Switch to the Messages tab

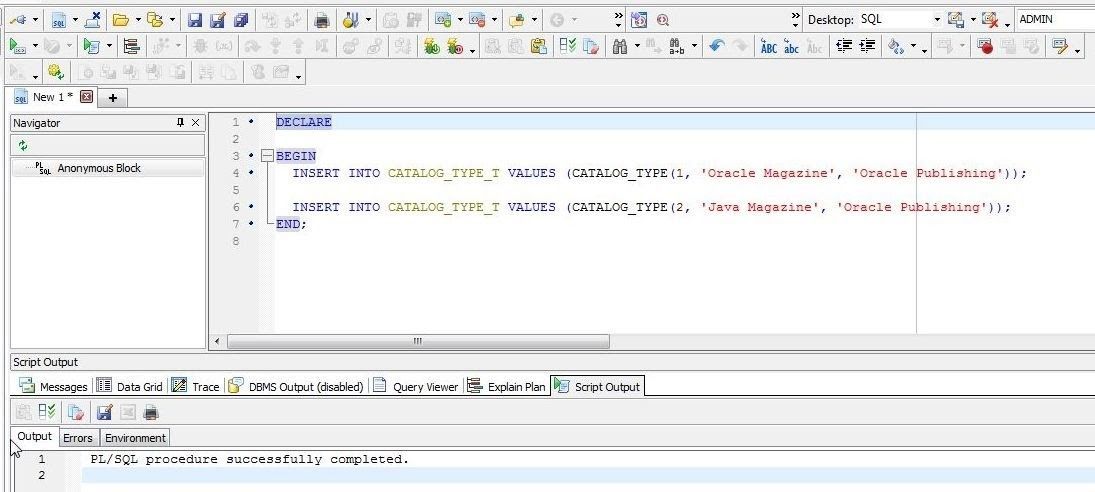click(54, 386)
